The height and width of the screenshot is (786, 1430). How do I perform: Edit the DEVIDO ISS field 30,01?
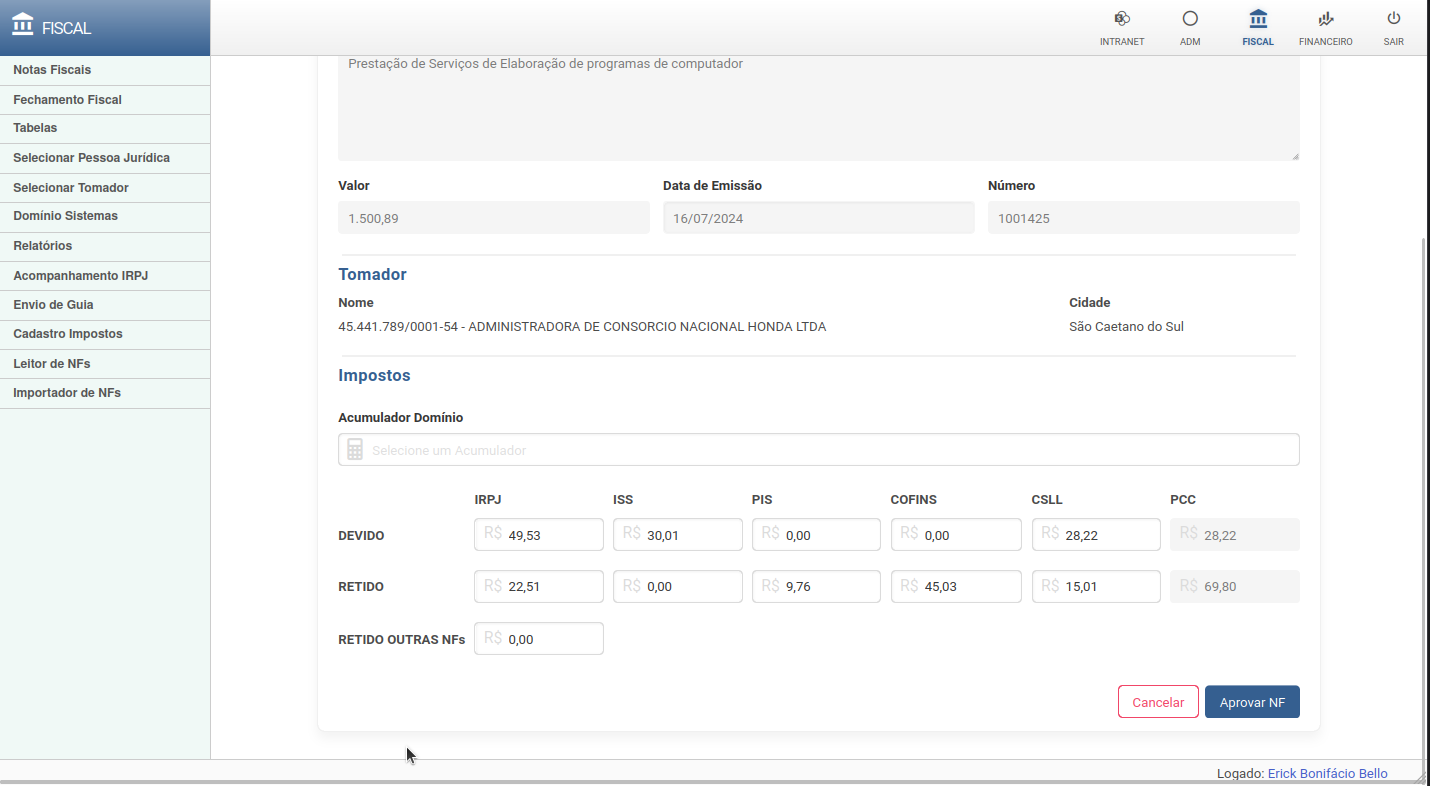tap(678, 535)
